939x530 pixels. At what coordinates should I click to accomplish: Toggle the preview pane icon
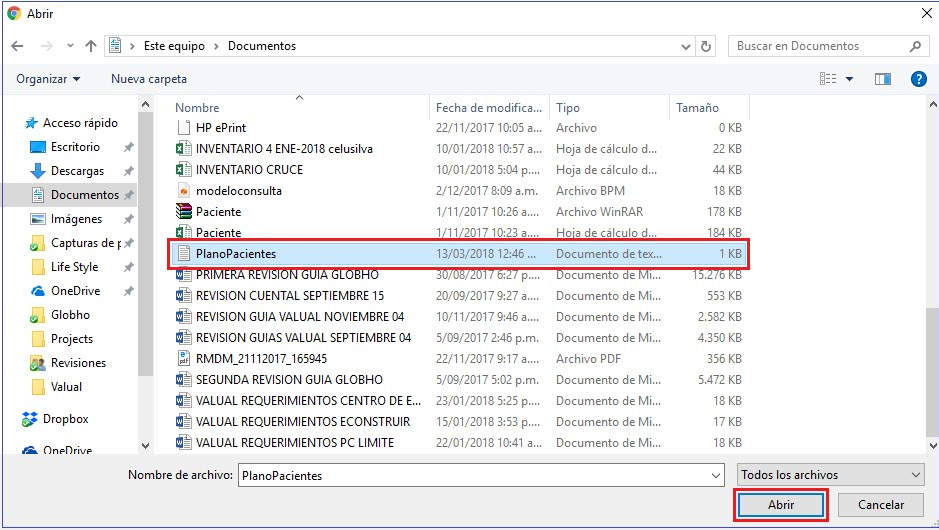[x=882, y=79]
